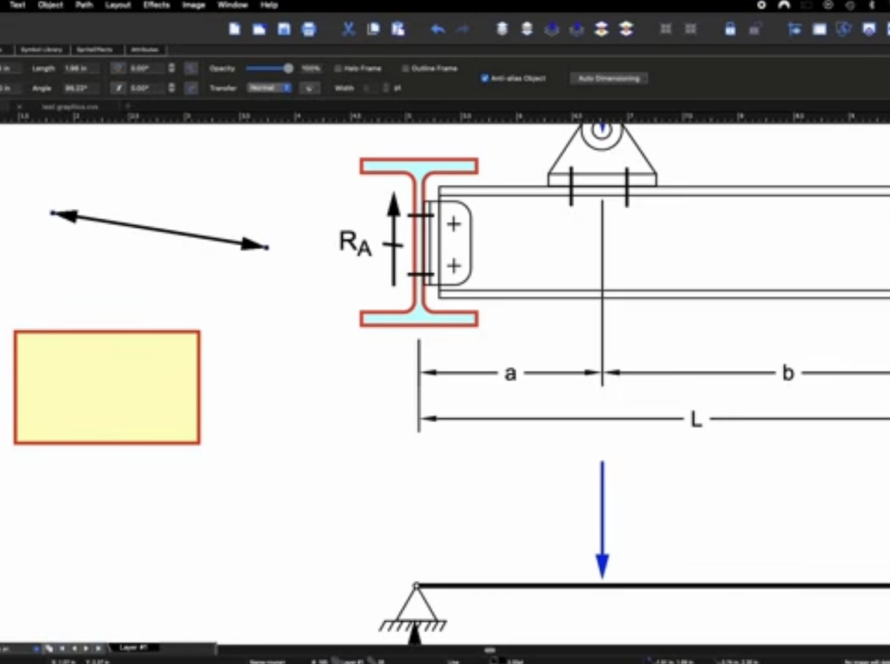Image resolution: width=890 pixels, height=664 pixels.
Task: Click the Lock padlock icon
Action: click(730, 29)
